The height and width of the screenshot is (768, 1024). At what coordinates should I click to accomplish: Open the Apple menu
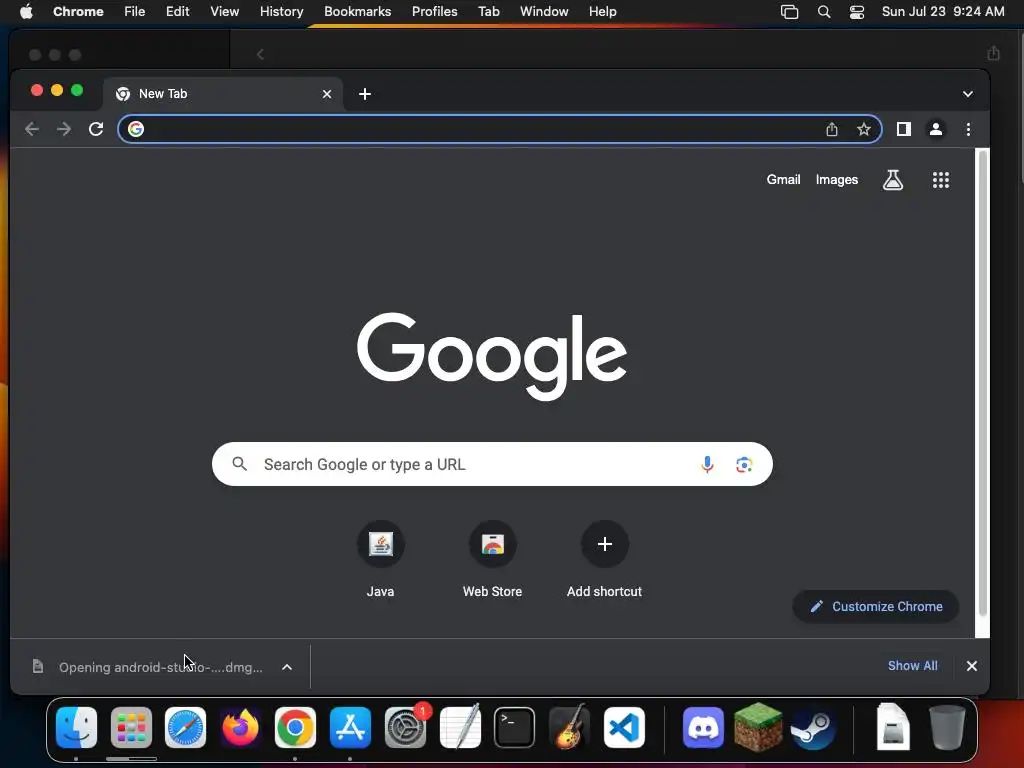coord(26,11)
